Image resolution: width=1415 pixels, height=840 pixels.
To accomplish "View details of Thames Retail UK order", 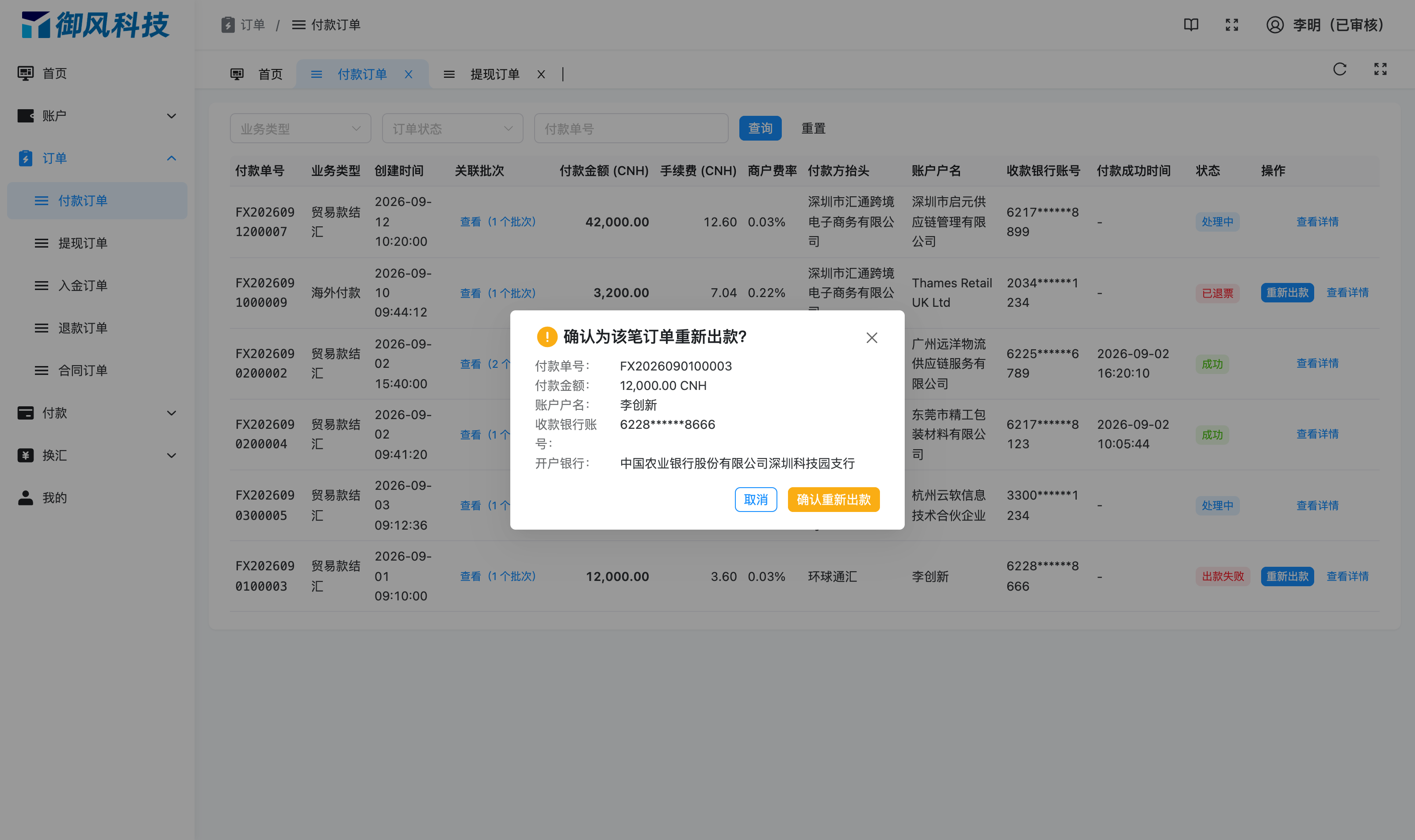I will (1348, 293).
